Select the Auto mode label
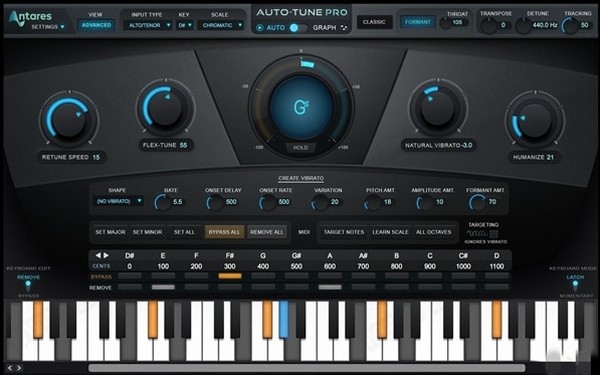This screenshot has height=375, width=600. point(276,28)
